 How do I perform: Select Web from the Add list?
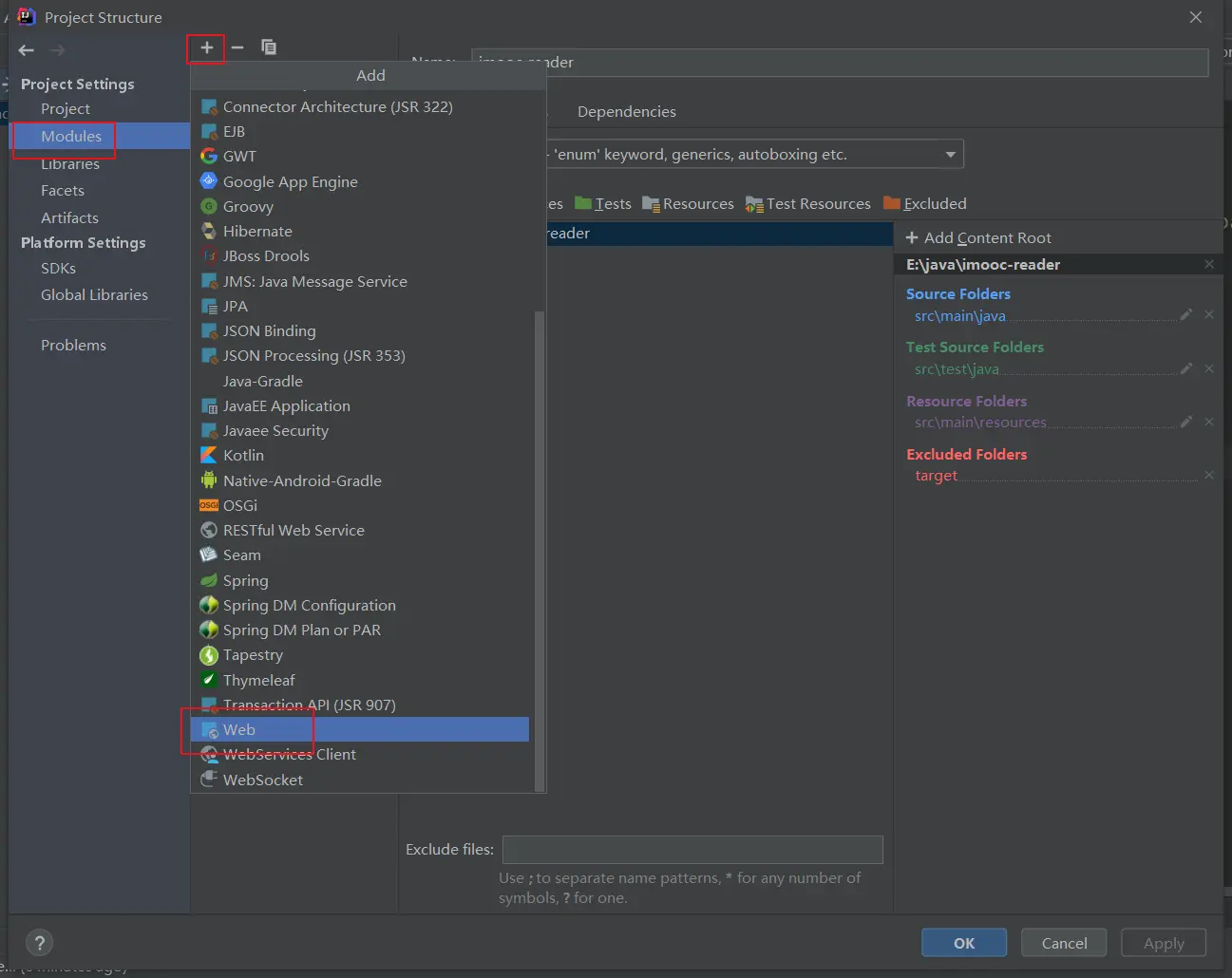(239, 730)
